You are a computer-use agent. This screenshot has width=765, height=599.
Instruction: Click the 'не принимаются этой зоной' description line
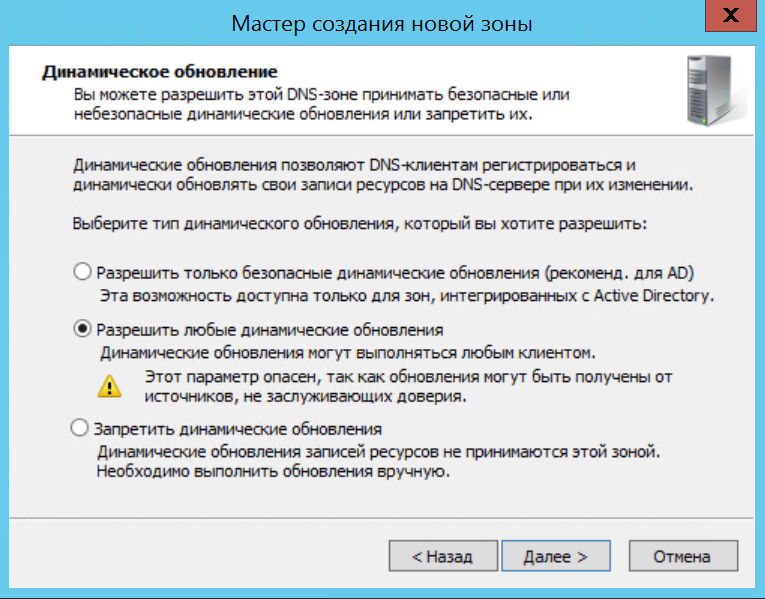pos(378,453)
